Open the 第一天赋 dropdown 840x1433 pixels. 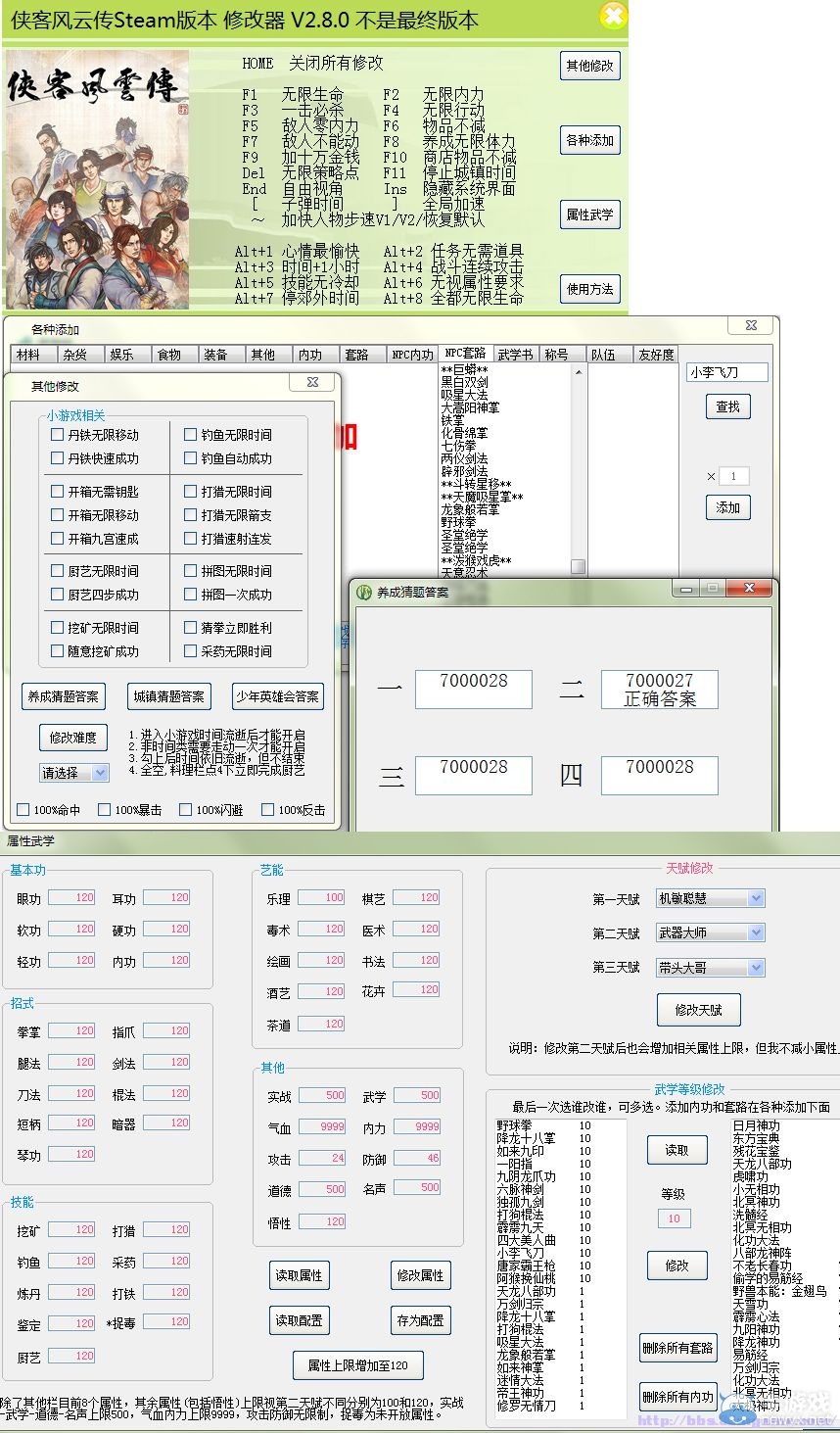click(x=710, y=898)
